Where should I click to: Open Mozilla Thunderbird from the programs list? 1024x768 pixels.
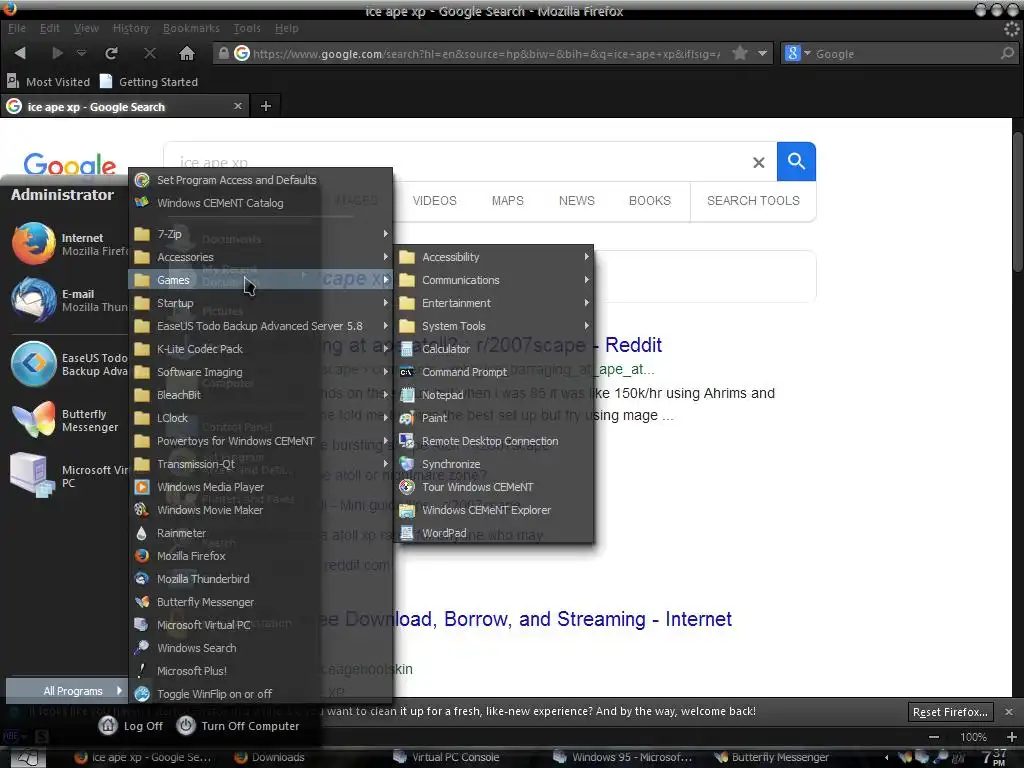point(261,579)
